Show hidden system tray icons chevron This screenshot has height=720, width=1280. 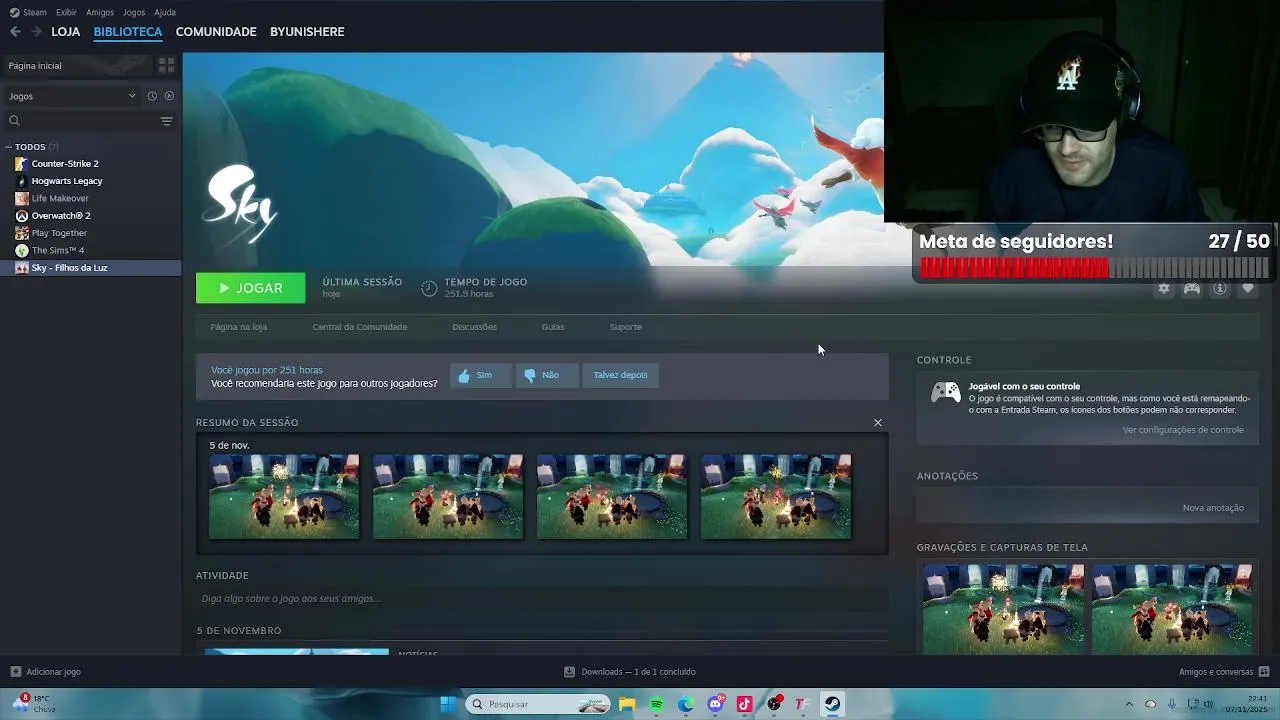1129,704
